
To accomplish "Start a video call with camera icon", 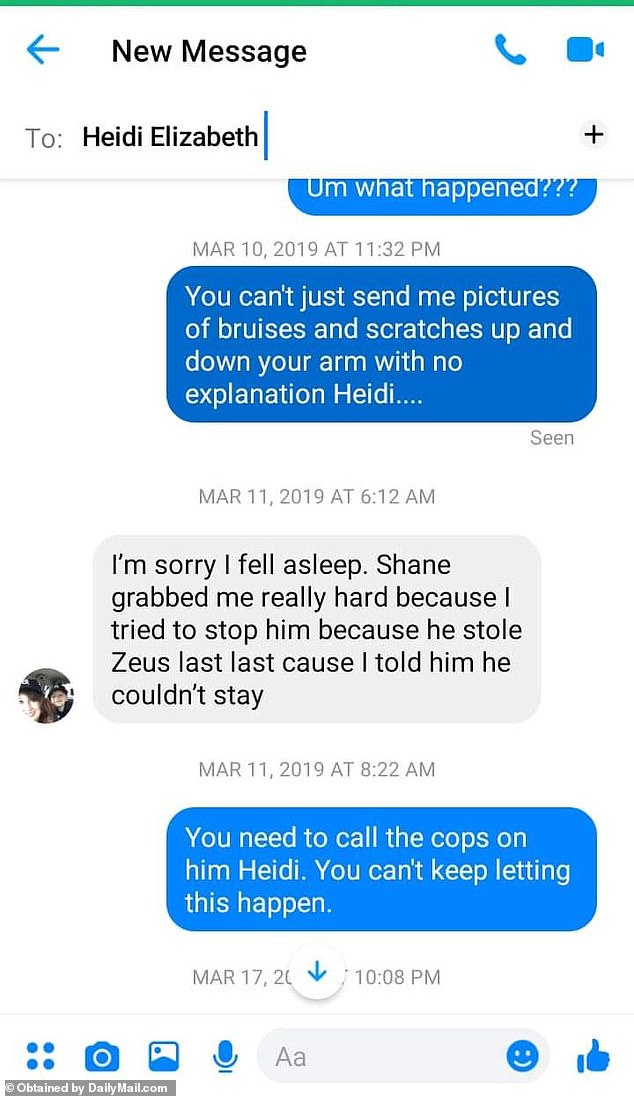I will [585, 50].
